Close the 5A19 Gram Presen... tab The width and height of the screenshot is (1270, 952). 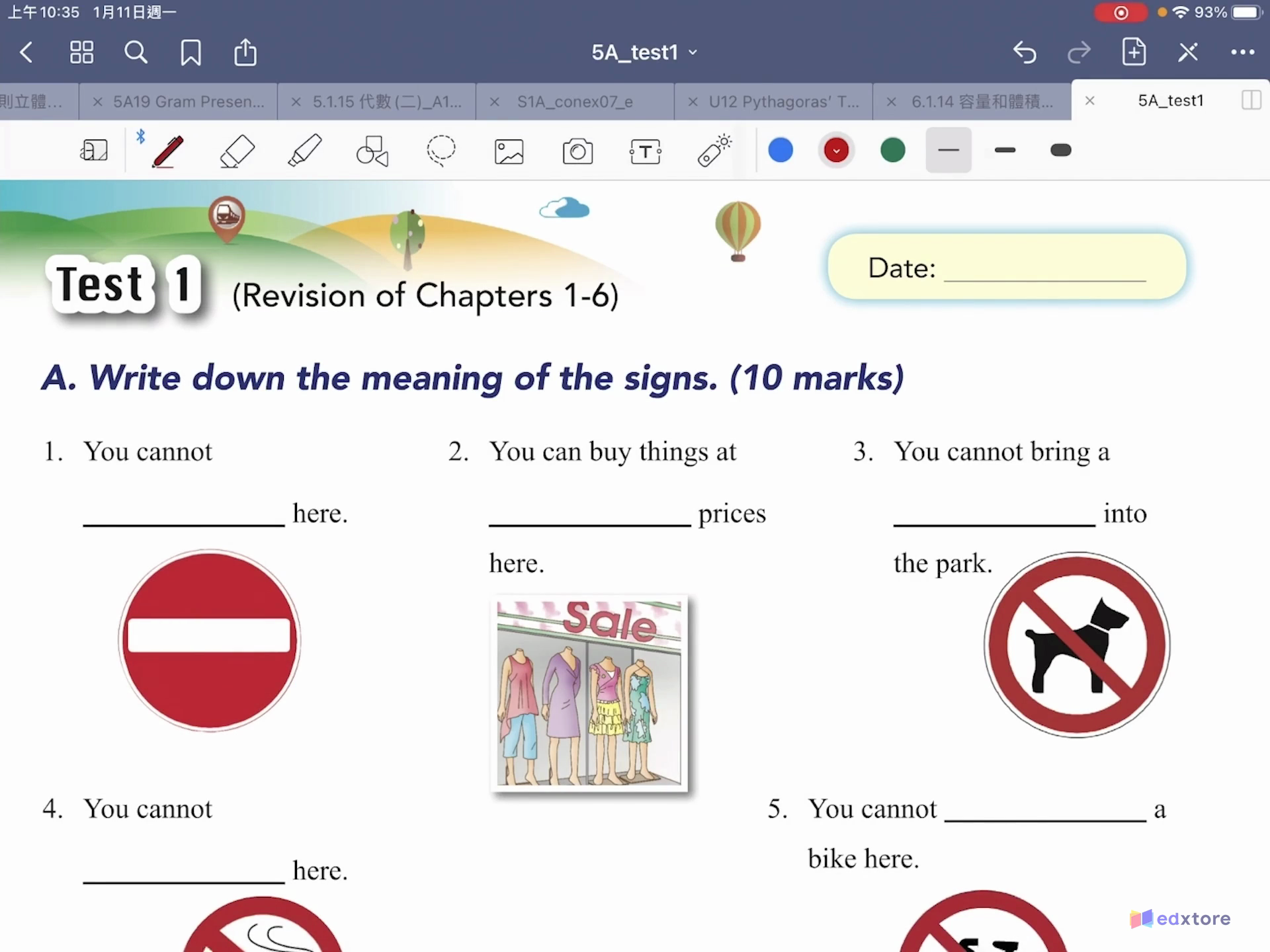click(x=97, y=101)
